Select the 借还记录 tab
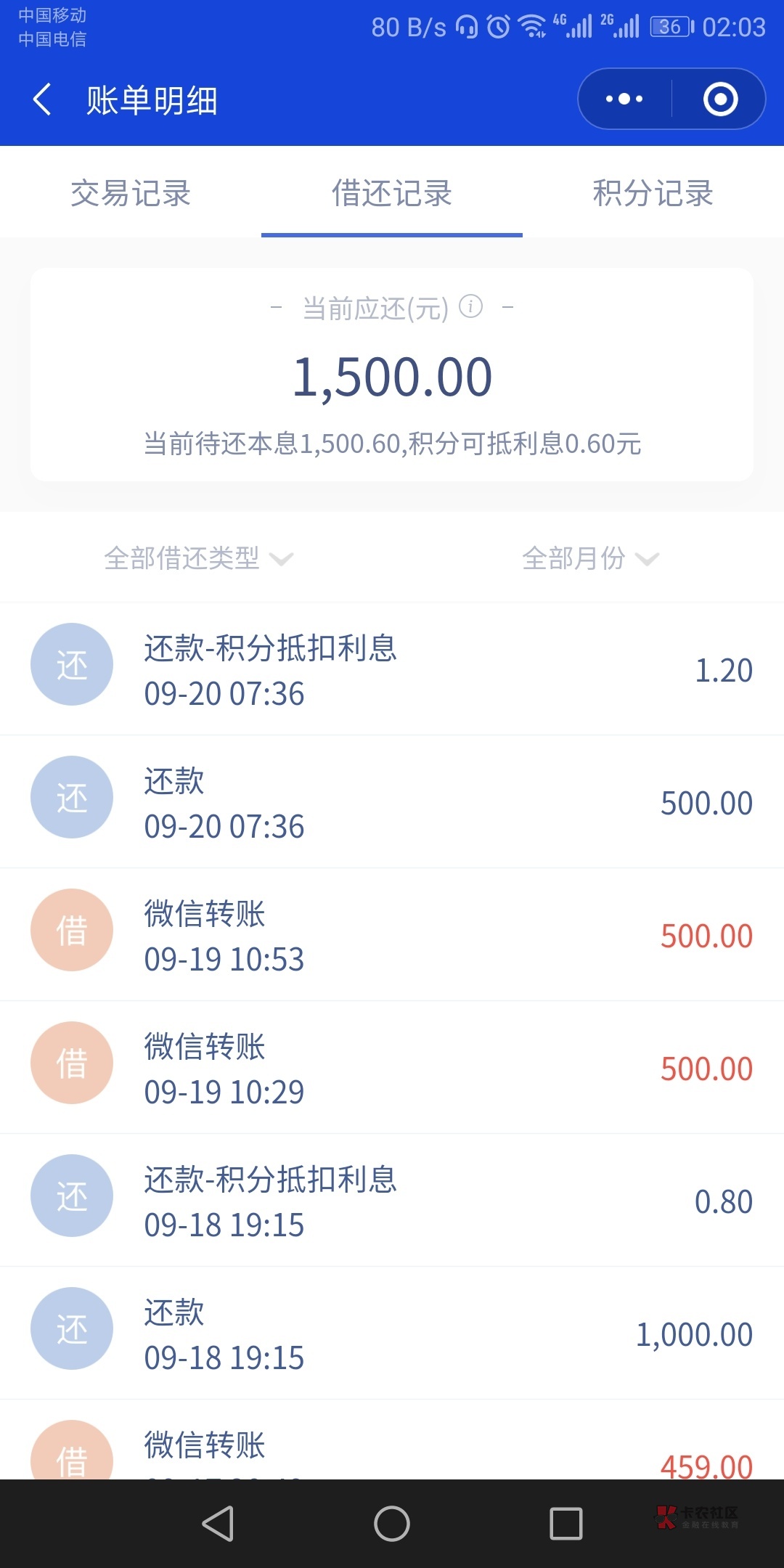 click(x=392, y=193)
